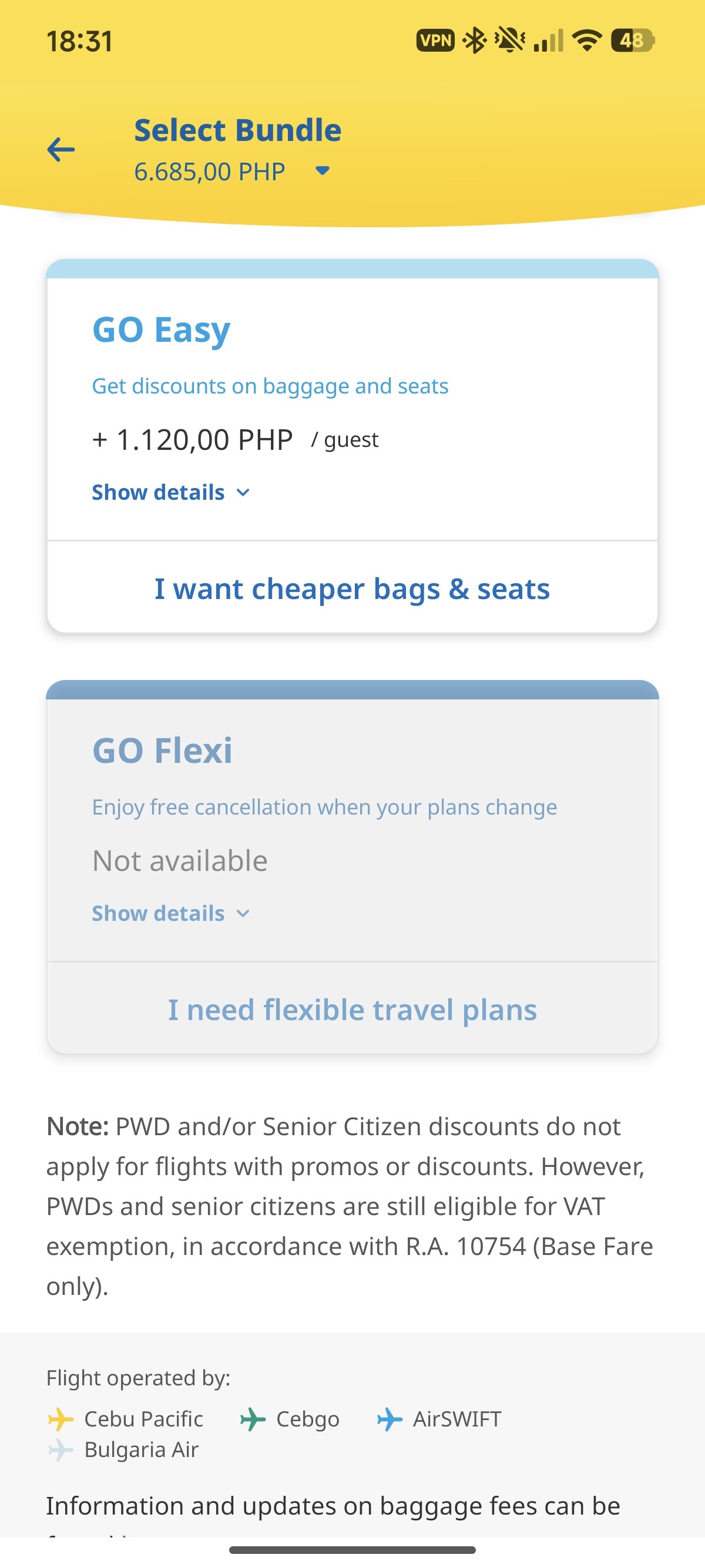705x1568 pixels.
Task: Tap the cellular signal strength icon
Action: click(x=548, y=41)
